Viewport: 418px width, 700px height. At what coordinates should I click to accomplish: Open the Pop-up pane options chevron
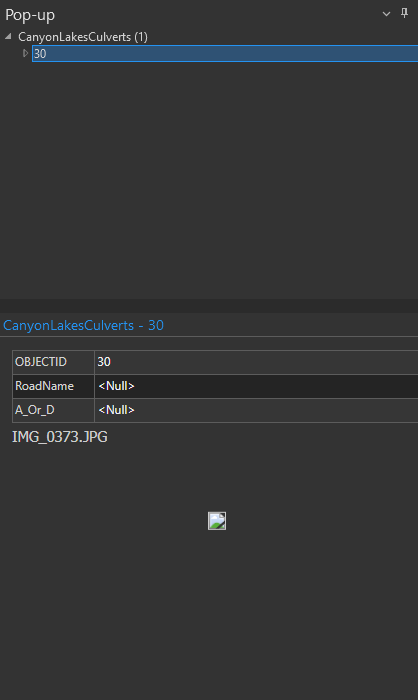point(386,14)
